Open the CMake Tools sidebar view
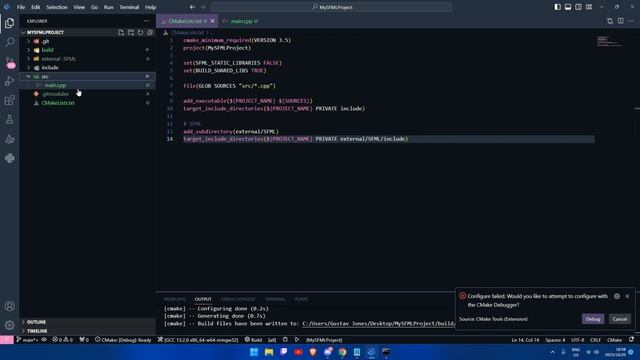This screenshot has width=640, height=360. click(10, 139)
